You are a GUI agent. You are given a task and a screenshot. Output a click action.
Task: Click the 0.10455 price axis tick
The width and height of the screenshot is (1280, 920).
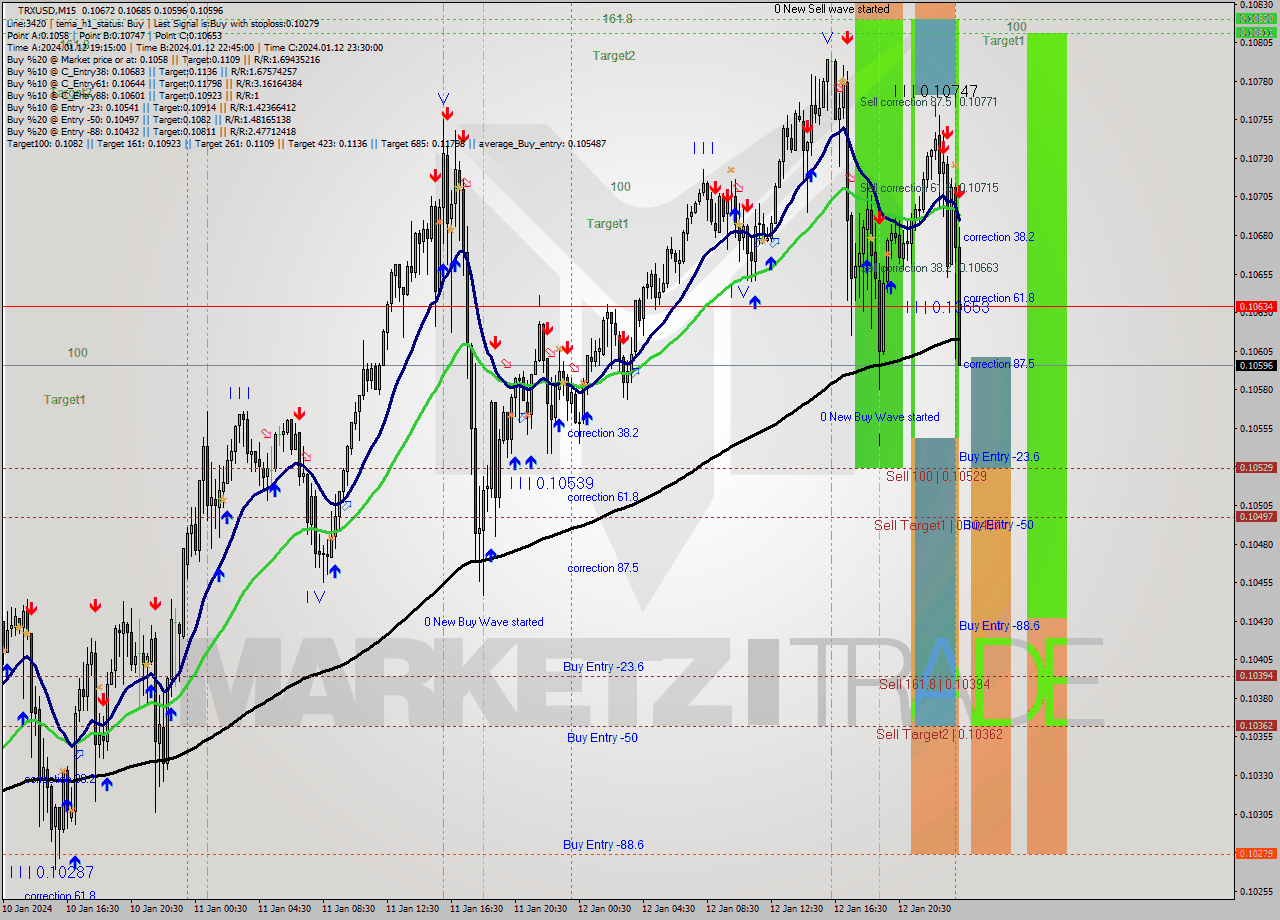pyautogui.click(x=1256, y=583)
